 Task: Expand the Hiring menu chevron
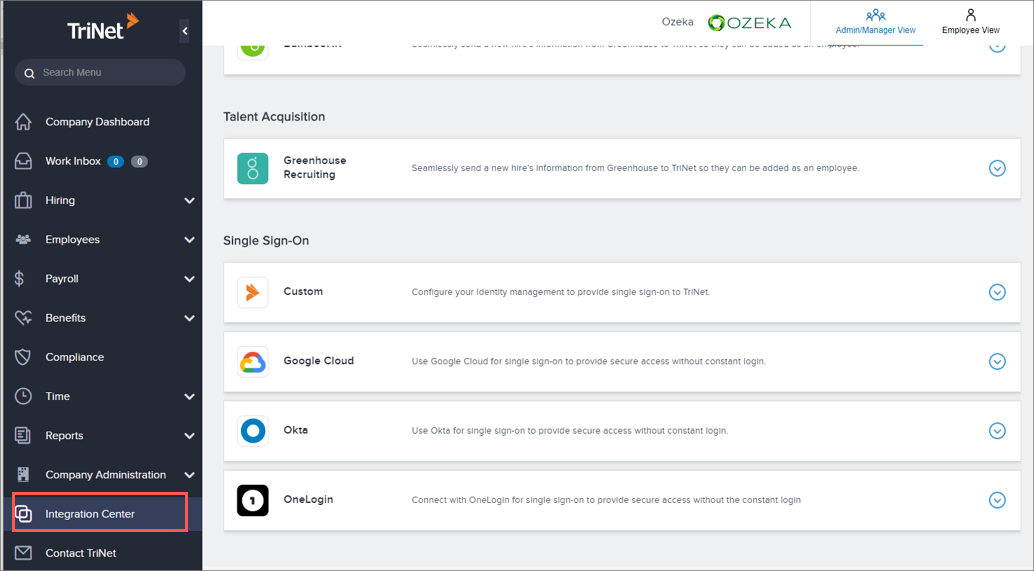tap(189, 201)
